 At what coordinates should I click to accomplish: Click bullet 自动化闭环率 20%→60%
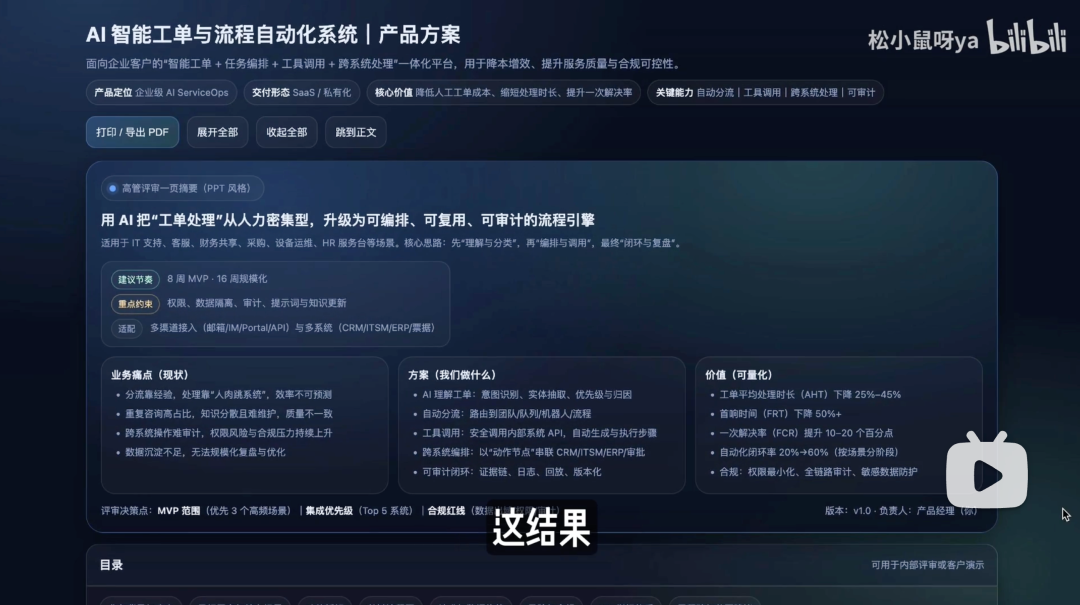pyautogui.click(x=809, y=452)
